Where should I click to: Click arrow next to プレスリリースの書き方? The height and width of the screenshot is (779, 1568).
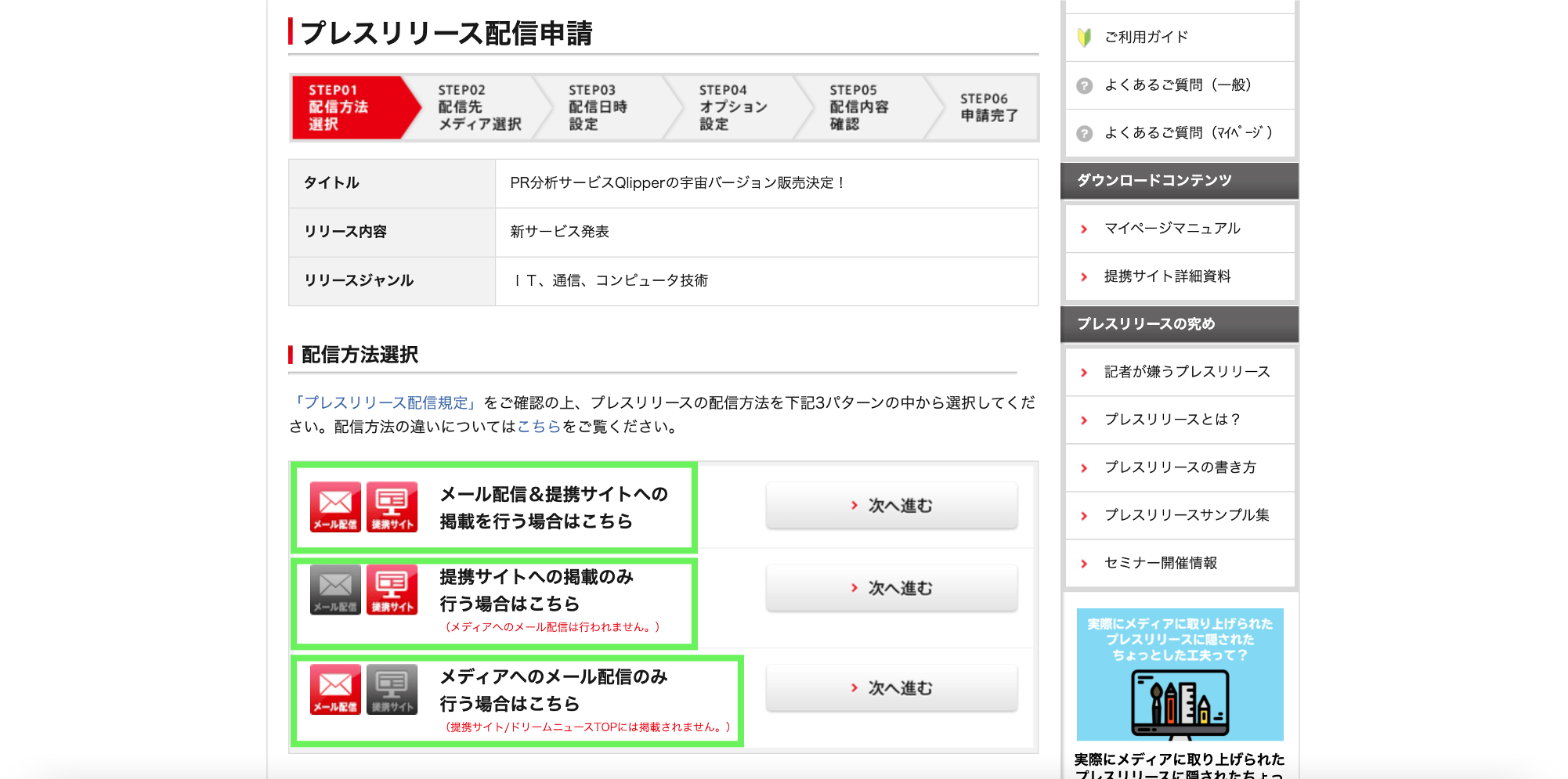pos(1084,468)
